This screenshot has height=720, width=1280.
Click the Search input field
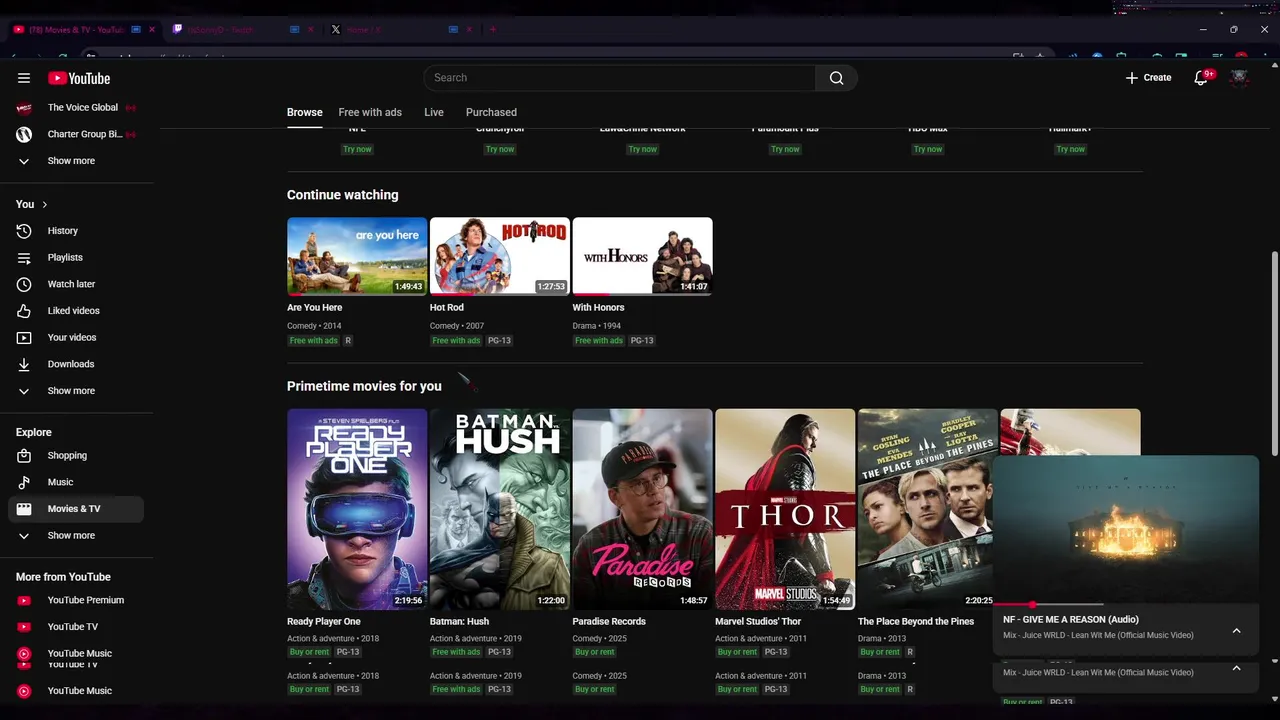click(619, 78)
